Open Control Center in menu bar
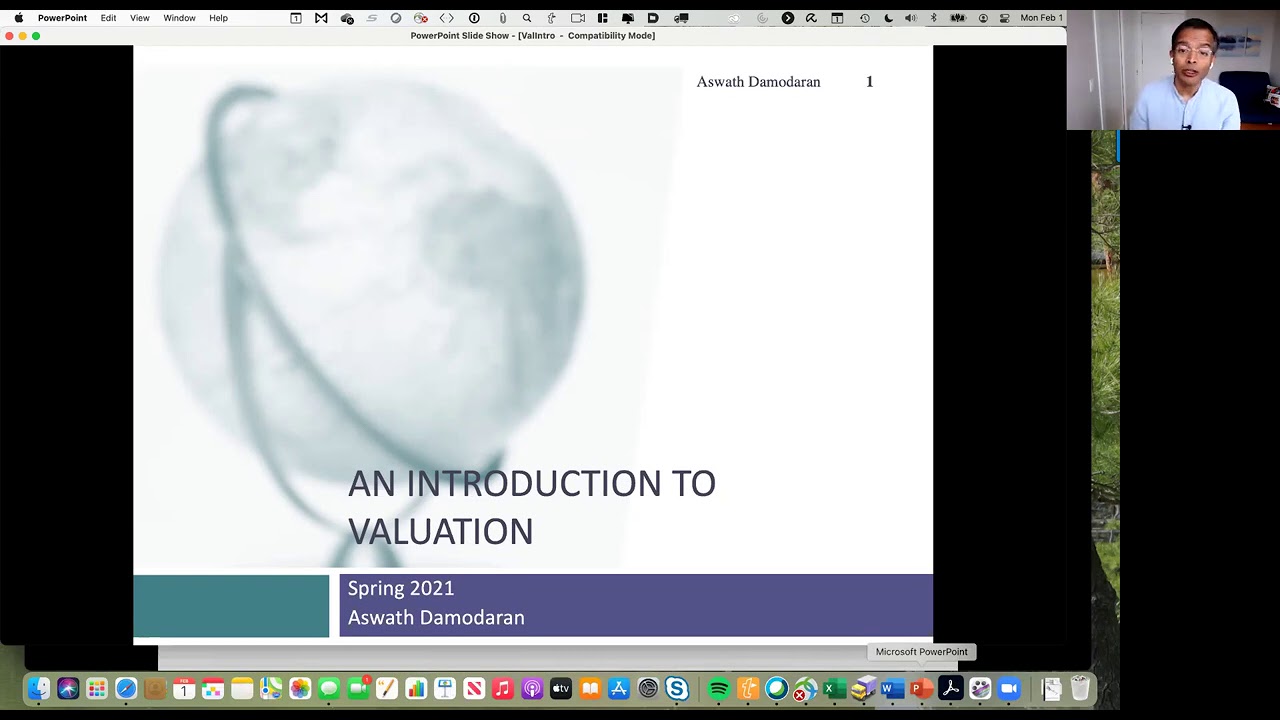Viewport: 1280px width, 720px height. coord(1005,18)
